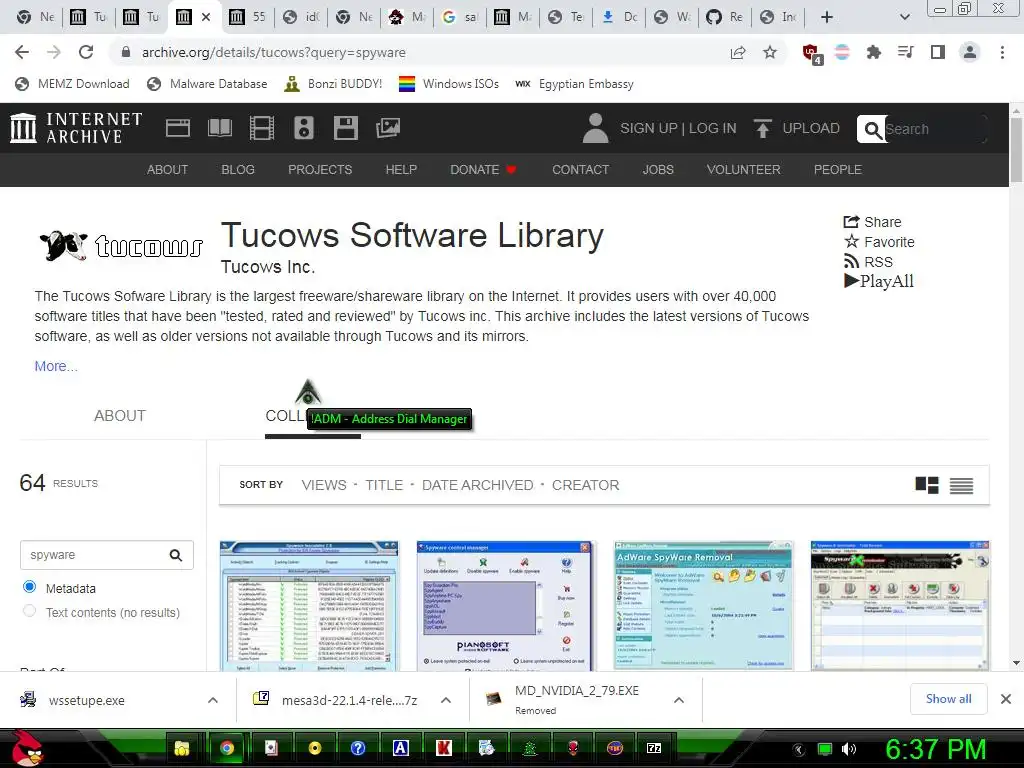This screenshot has width=1024, height=768.
Task: Switch to tile grid view icon
Action: click(x=927, y=485)
